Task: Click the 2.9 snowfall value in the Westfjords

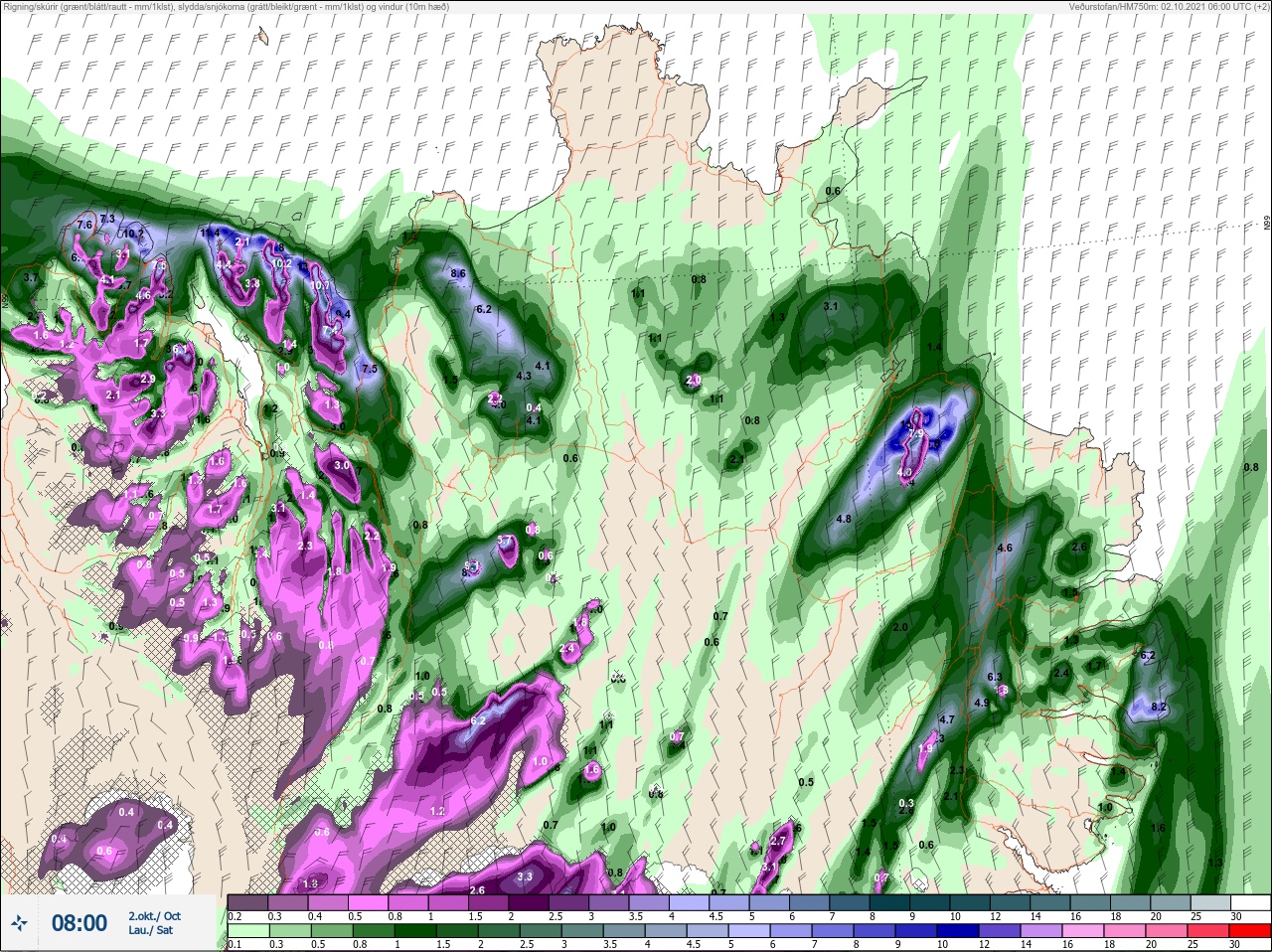Action: click(147, 379)
